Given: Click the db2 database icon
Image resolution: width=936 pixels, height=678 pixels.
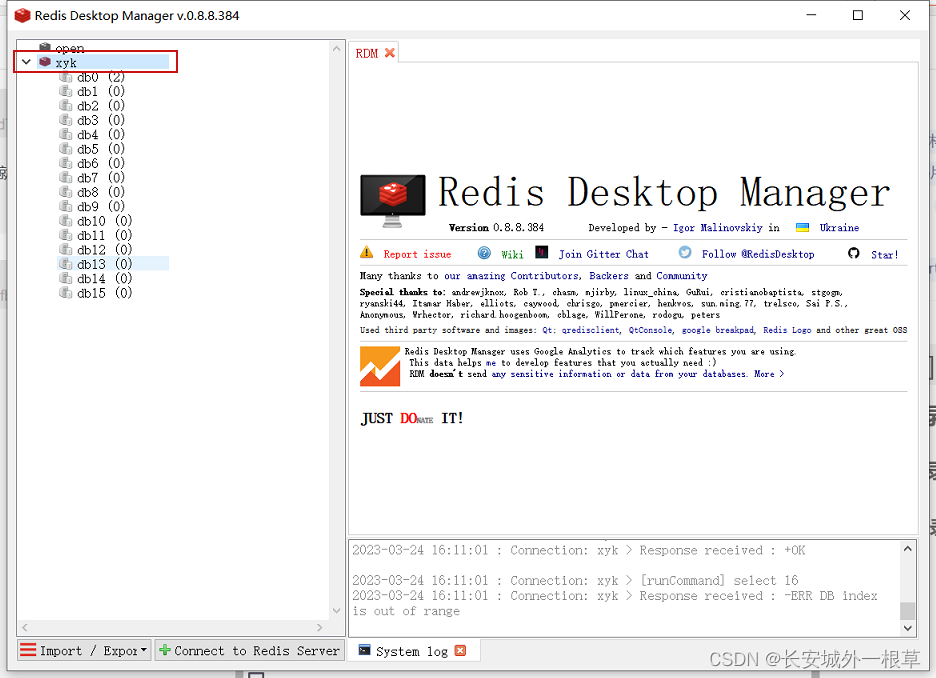Looking at the screenshot, I should point(66,106).
